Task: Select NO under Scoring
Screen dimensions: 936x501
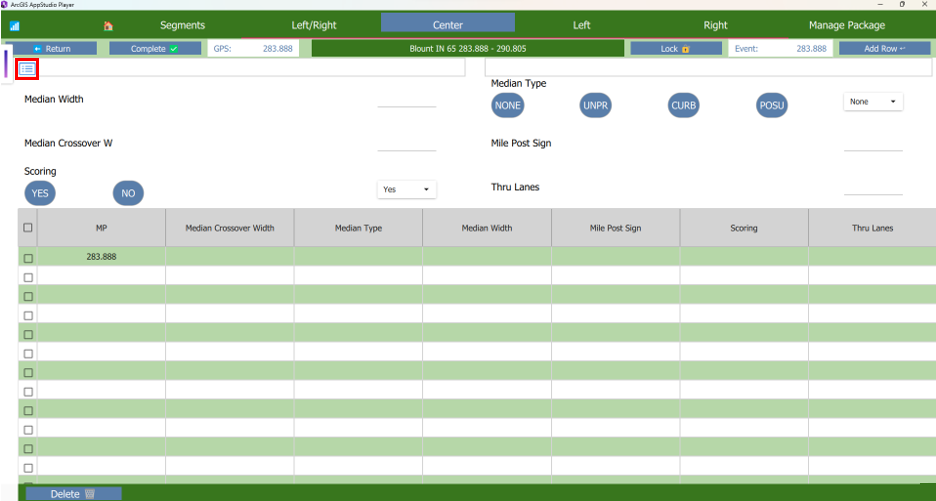Action: 128,193
